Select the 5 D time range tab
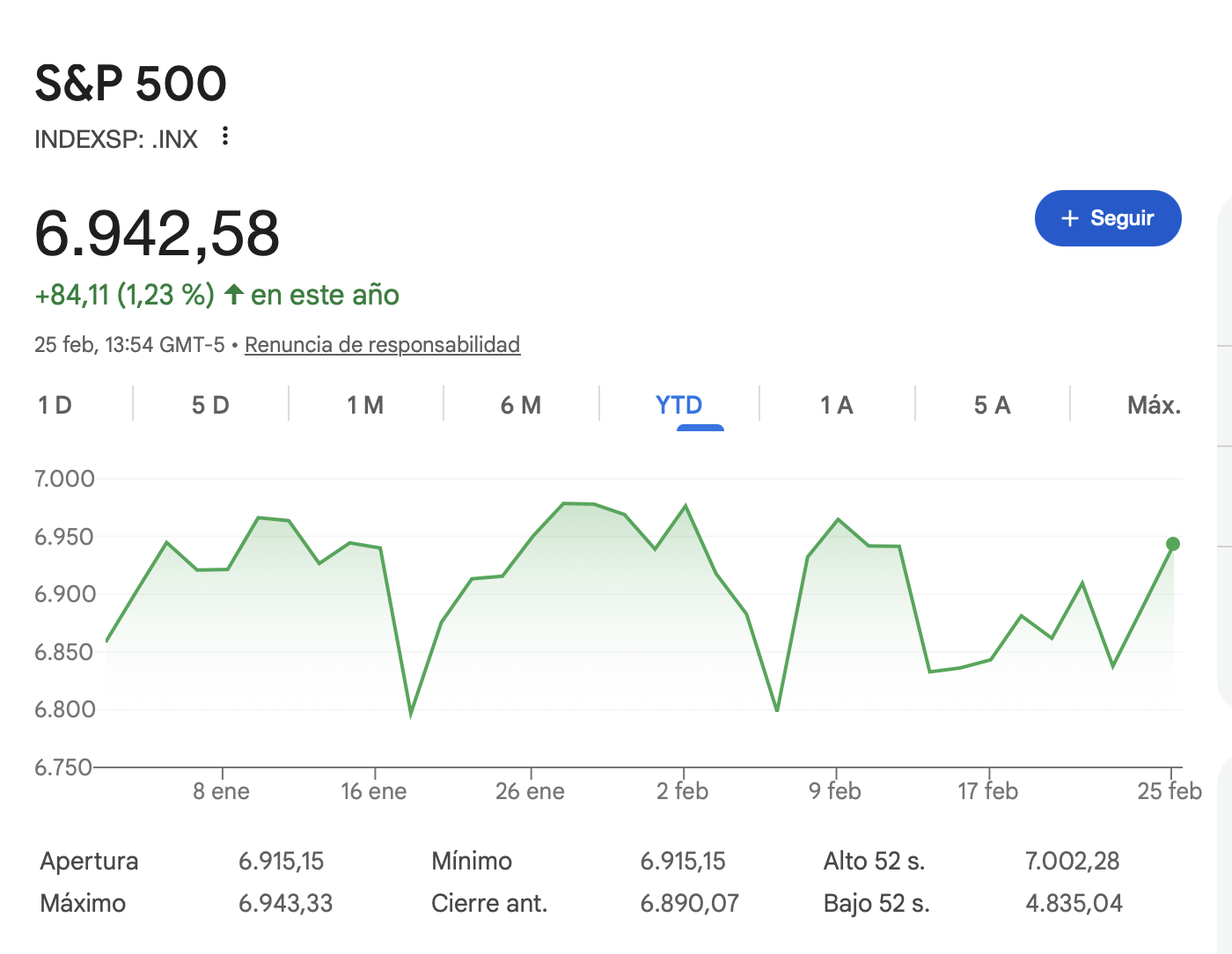 [210, 405]
